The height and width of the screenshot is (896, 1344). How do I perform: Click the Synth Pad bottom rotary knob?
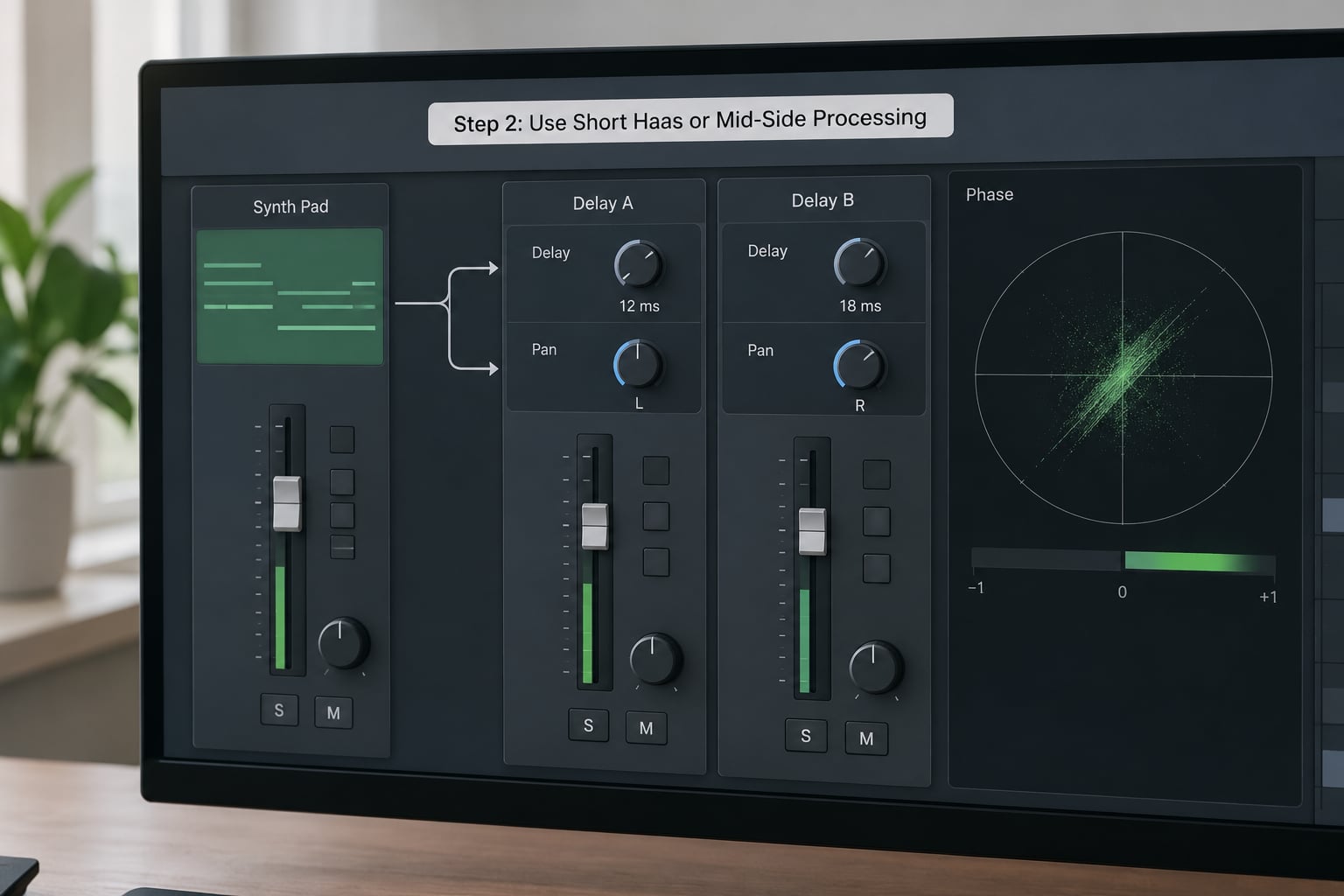point(344,643)
